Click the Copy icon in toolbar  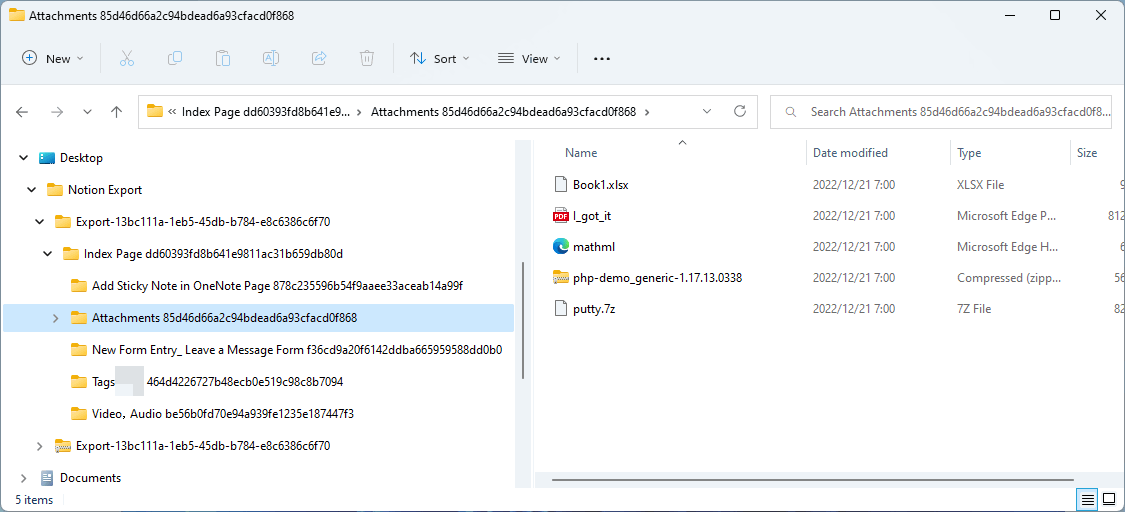[x=174, y=59]
